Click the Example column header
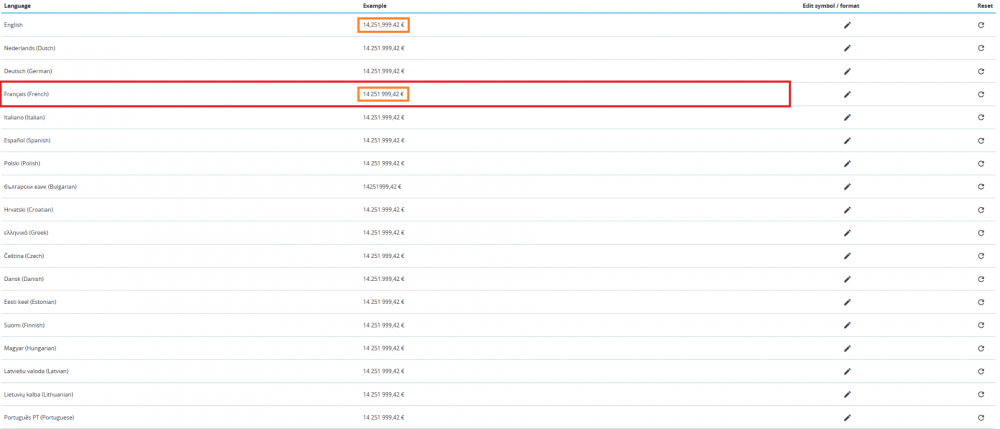Viewport: 1000px width, 429px height. (374, 6)
